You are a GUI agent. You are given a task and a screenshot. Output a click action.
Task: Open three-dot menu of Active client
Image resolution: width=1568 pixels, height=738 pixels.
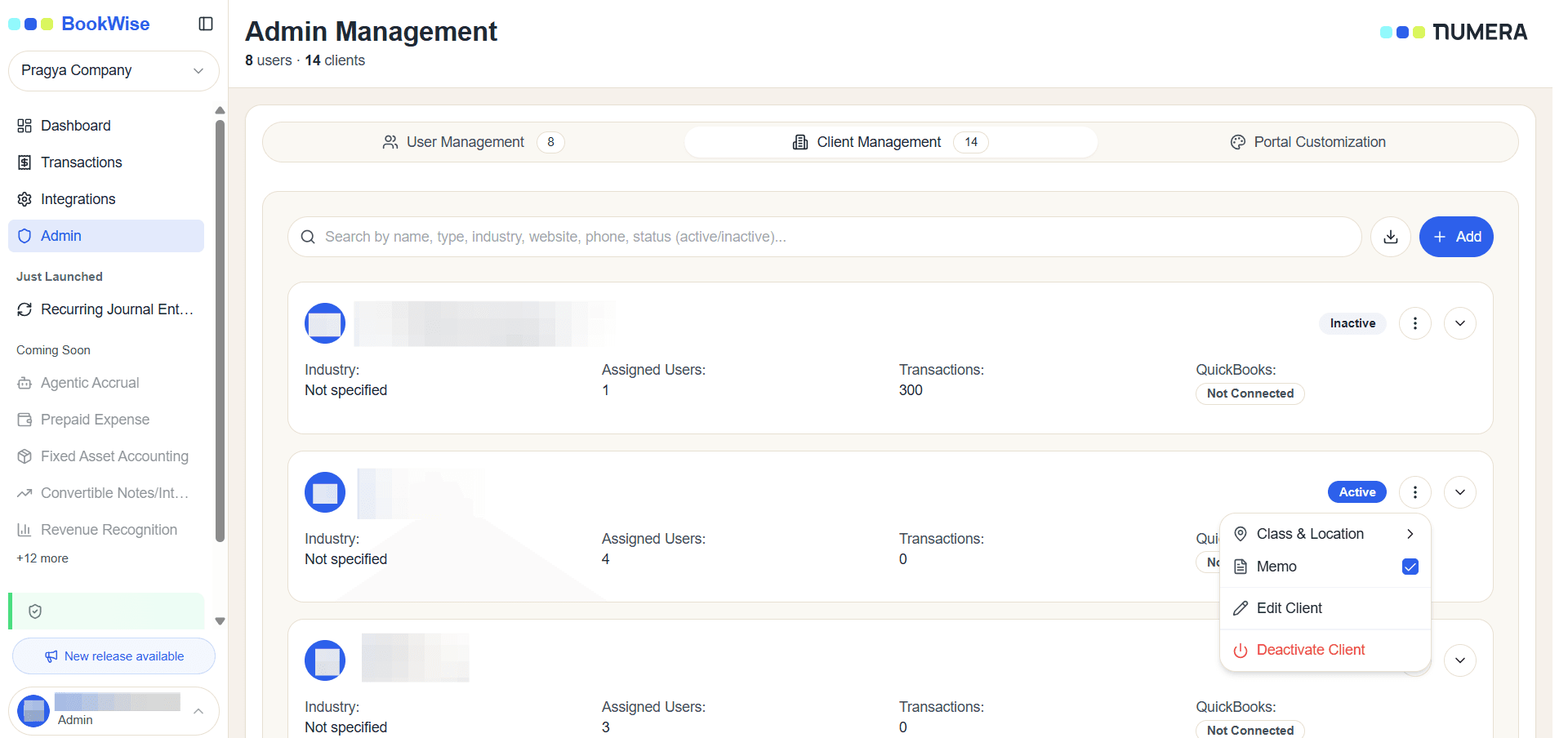pyautogui.click(x=1415, y=492)
